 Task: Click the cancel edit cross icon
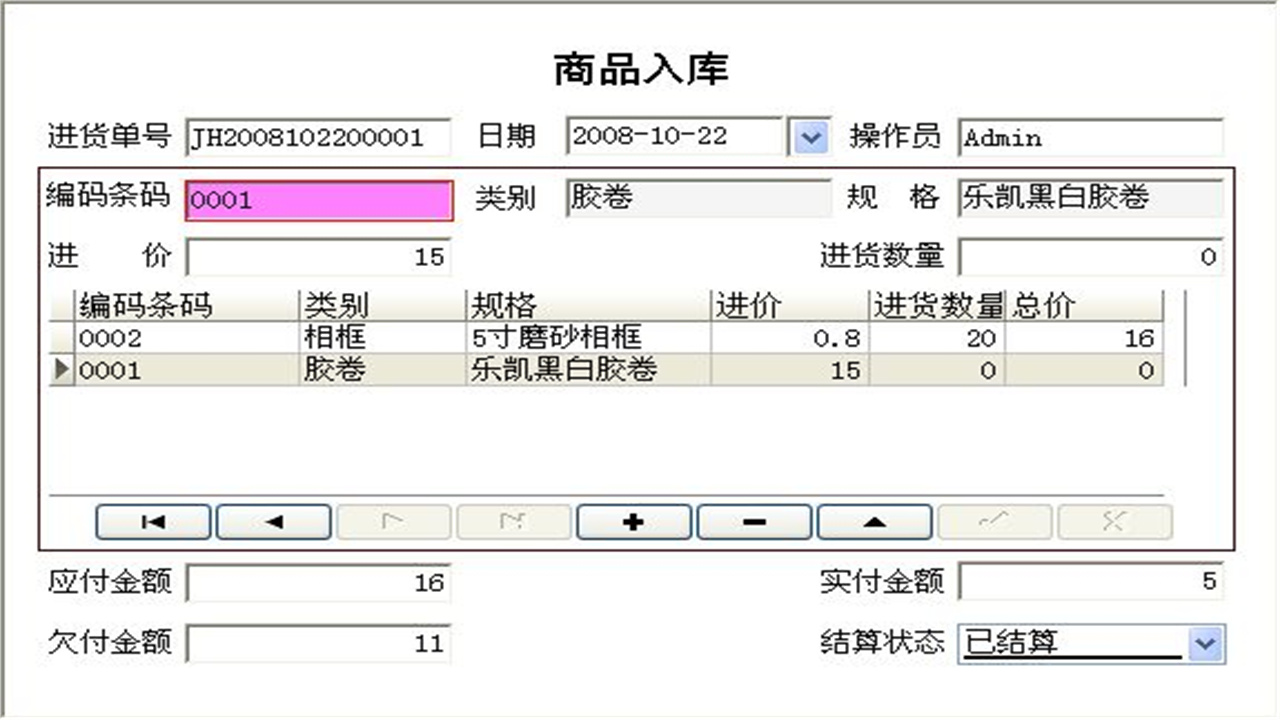coord(1114,521)
